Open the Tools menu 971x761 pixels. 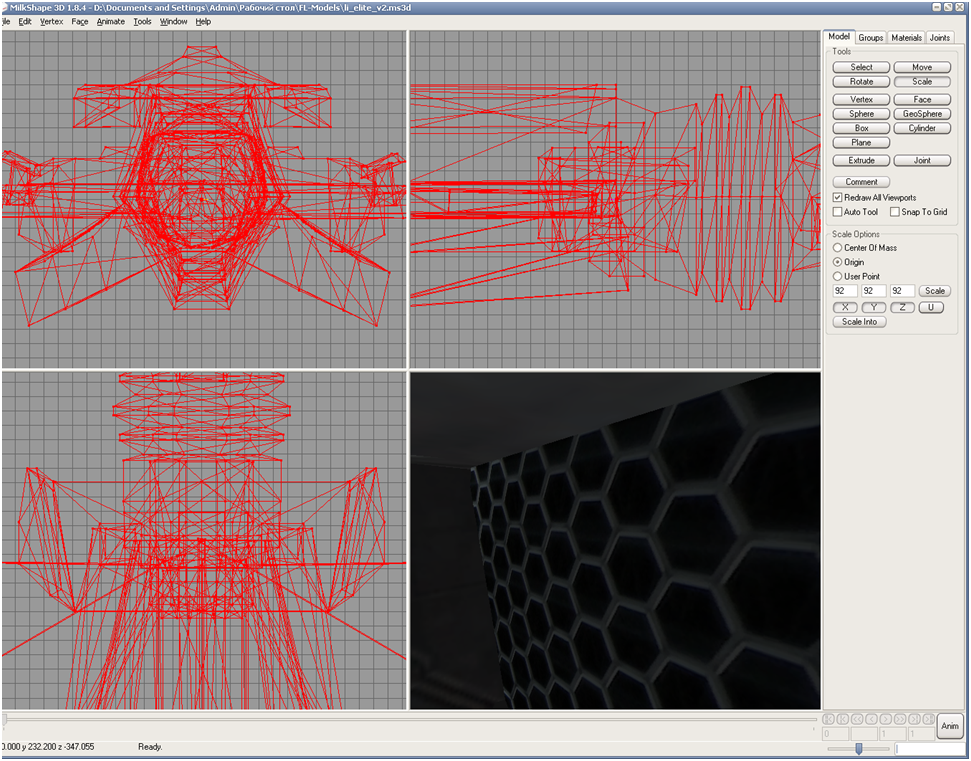[x=142, y=21]
